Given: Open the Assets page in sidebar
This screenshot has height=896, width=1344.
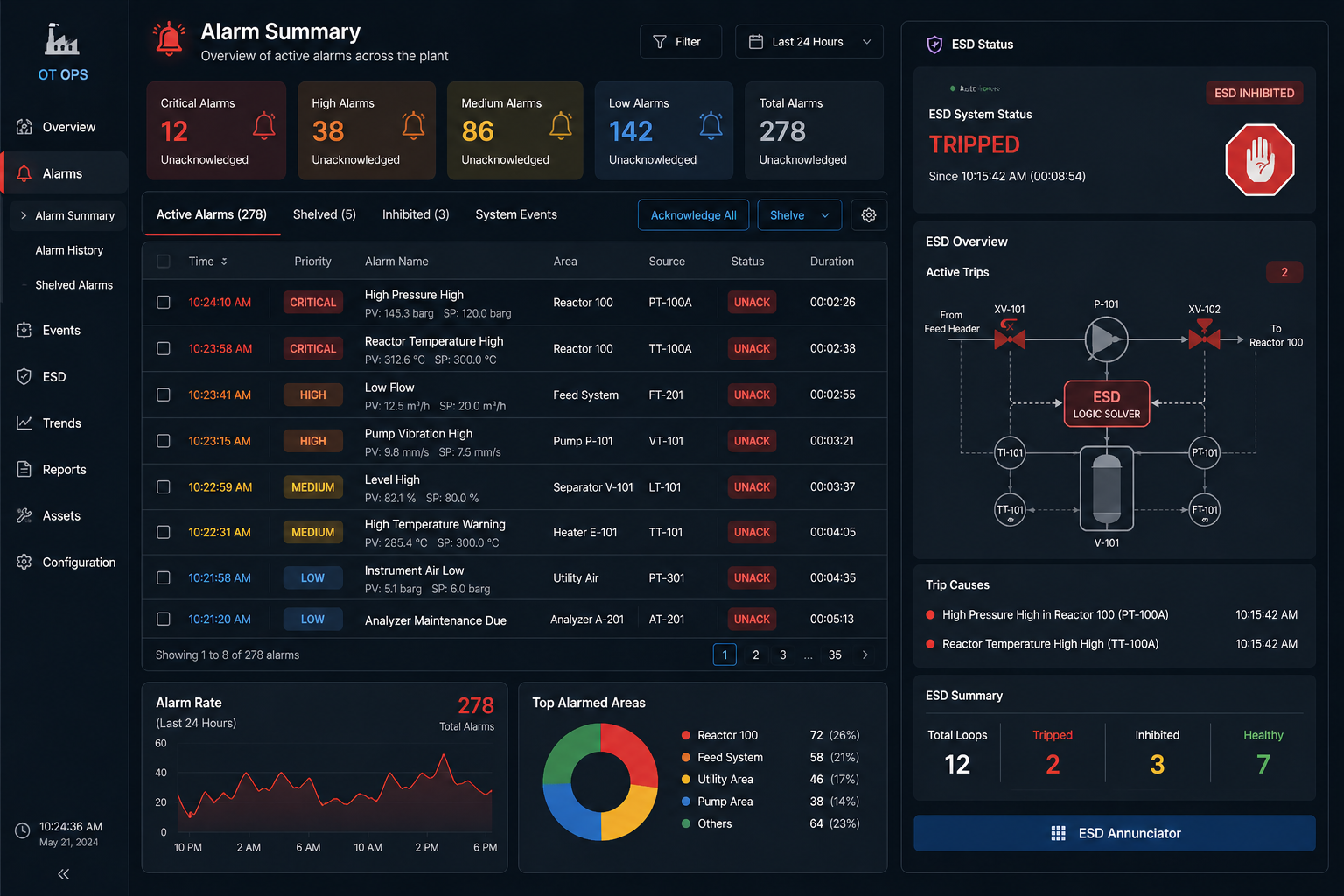Looking at the screenshot, I should (x=61, y=516).
